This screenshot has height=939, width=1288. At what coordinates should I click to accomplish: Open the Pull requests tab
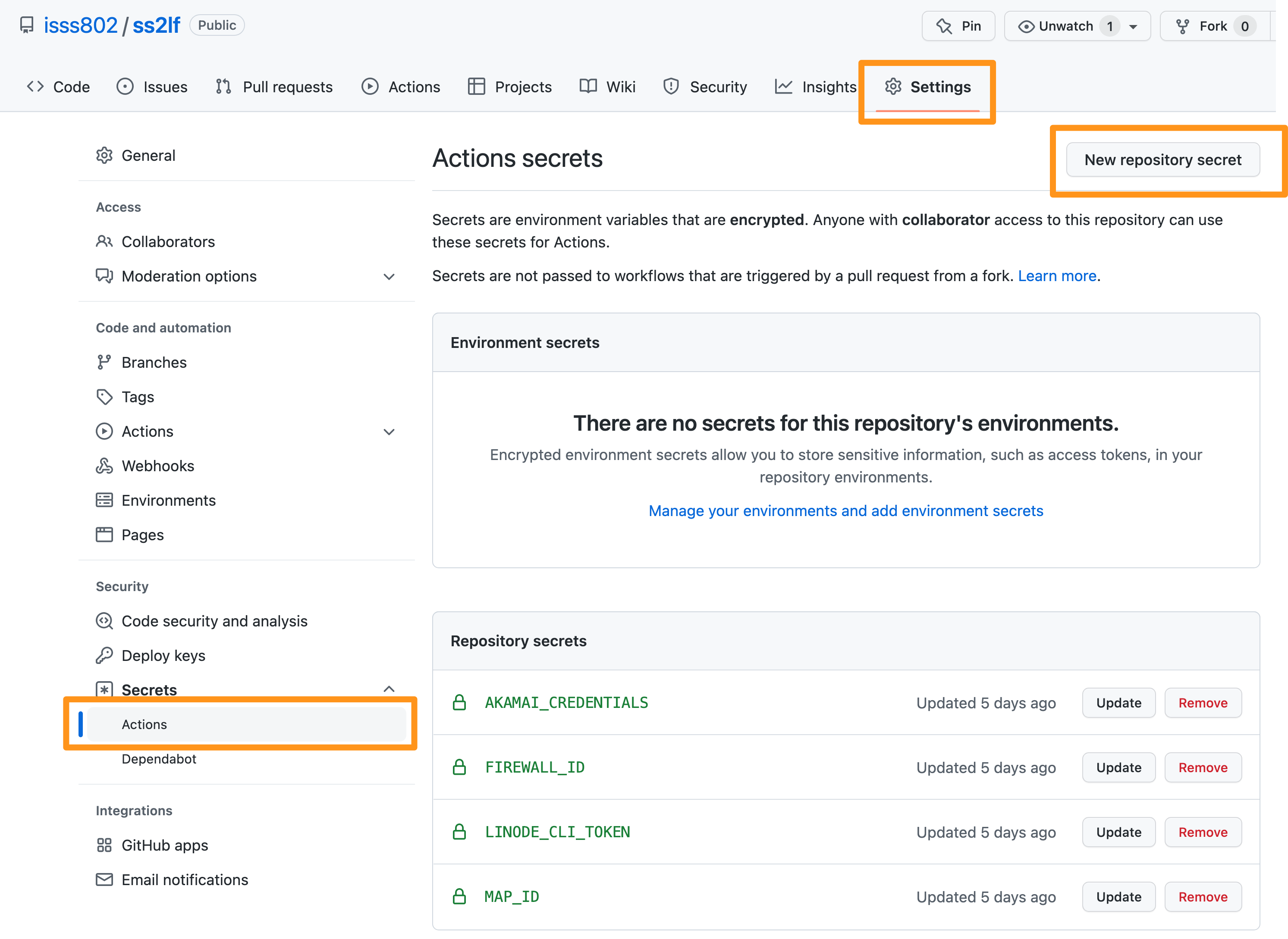pyautogui.click(x=287, y=86)
